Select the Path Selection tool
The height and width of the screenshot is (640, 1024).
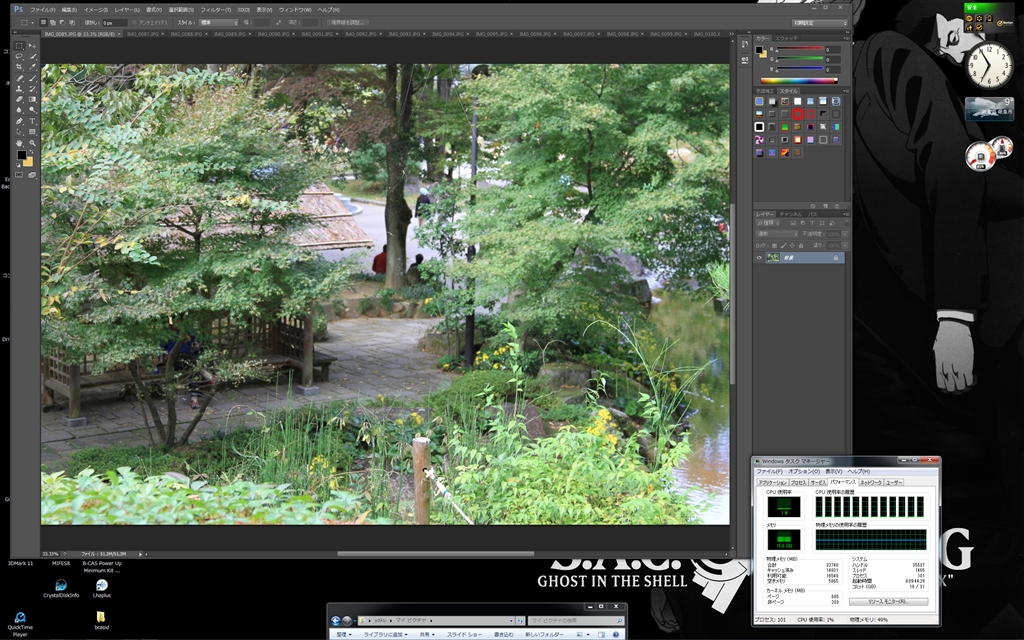coord(20,132)
